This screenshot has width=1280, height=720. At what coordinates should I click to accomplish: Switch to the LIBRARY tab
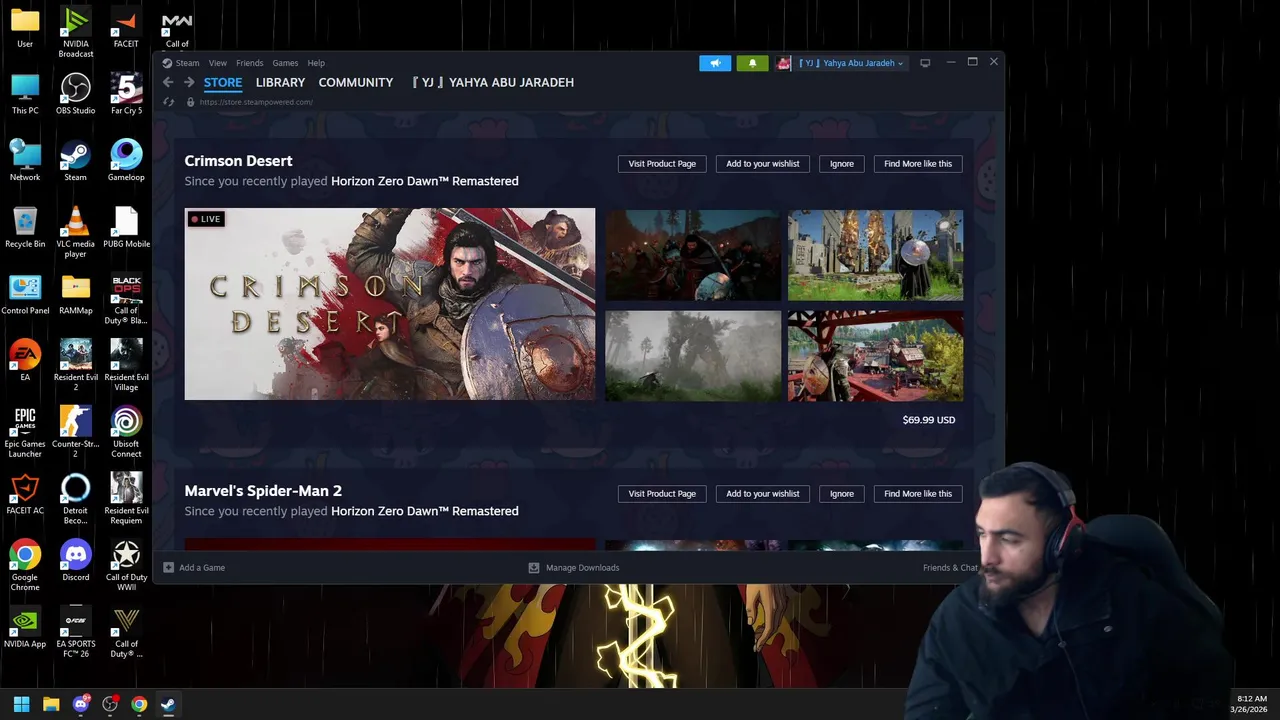(280, 82)
